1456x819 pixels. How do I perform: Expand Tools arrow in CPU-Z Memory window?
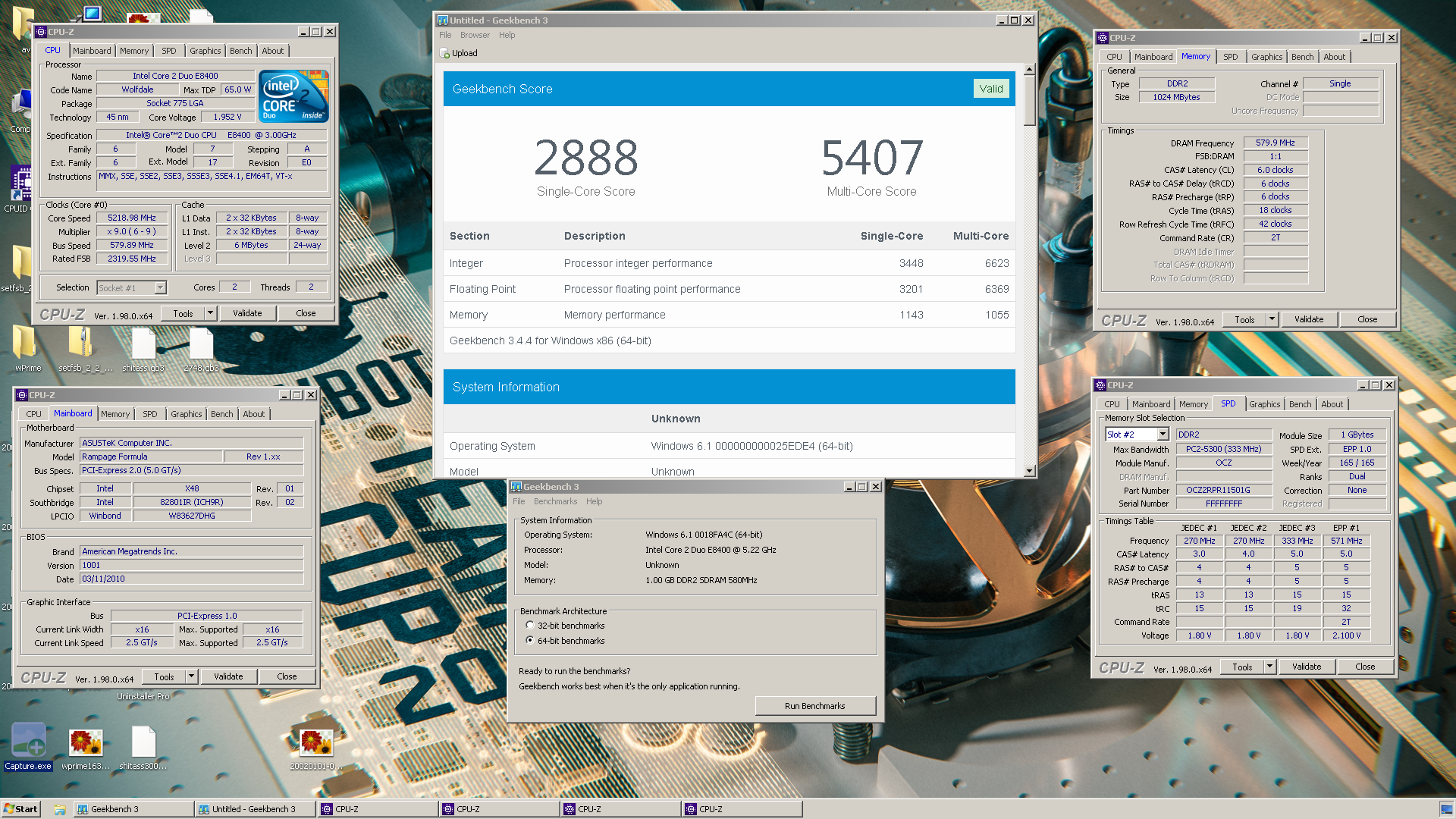coord(1272,319)
